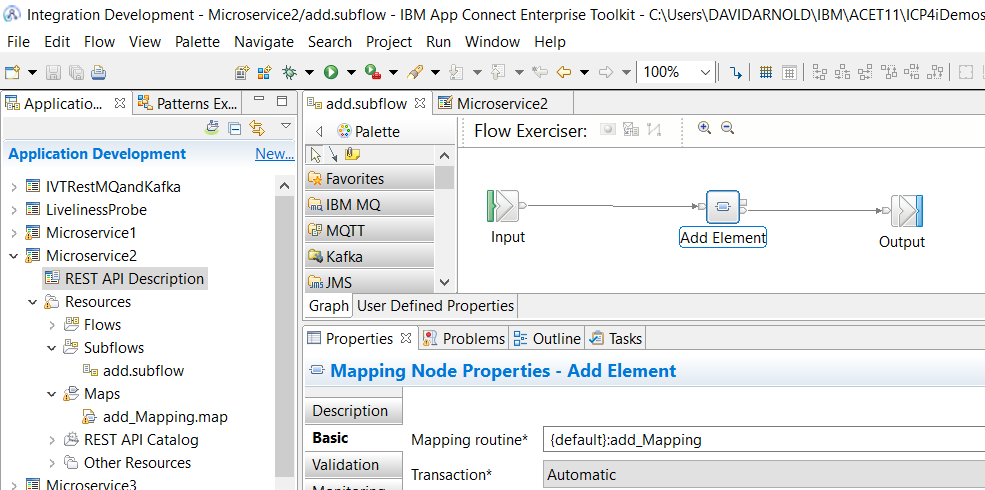
Task: Open the IBM MQ palette drawer
Action: click(369, 205)
